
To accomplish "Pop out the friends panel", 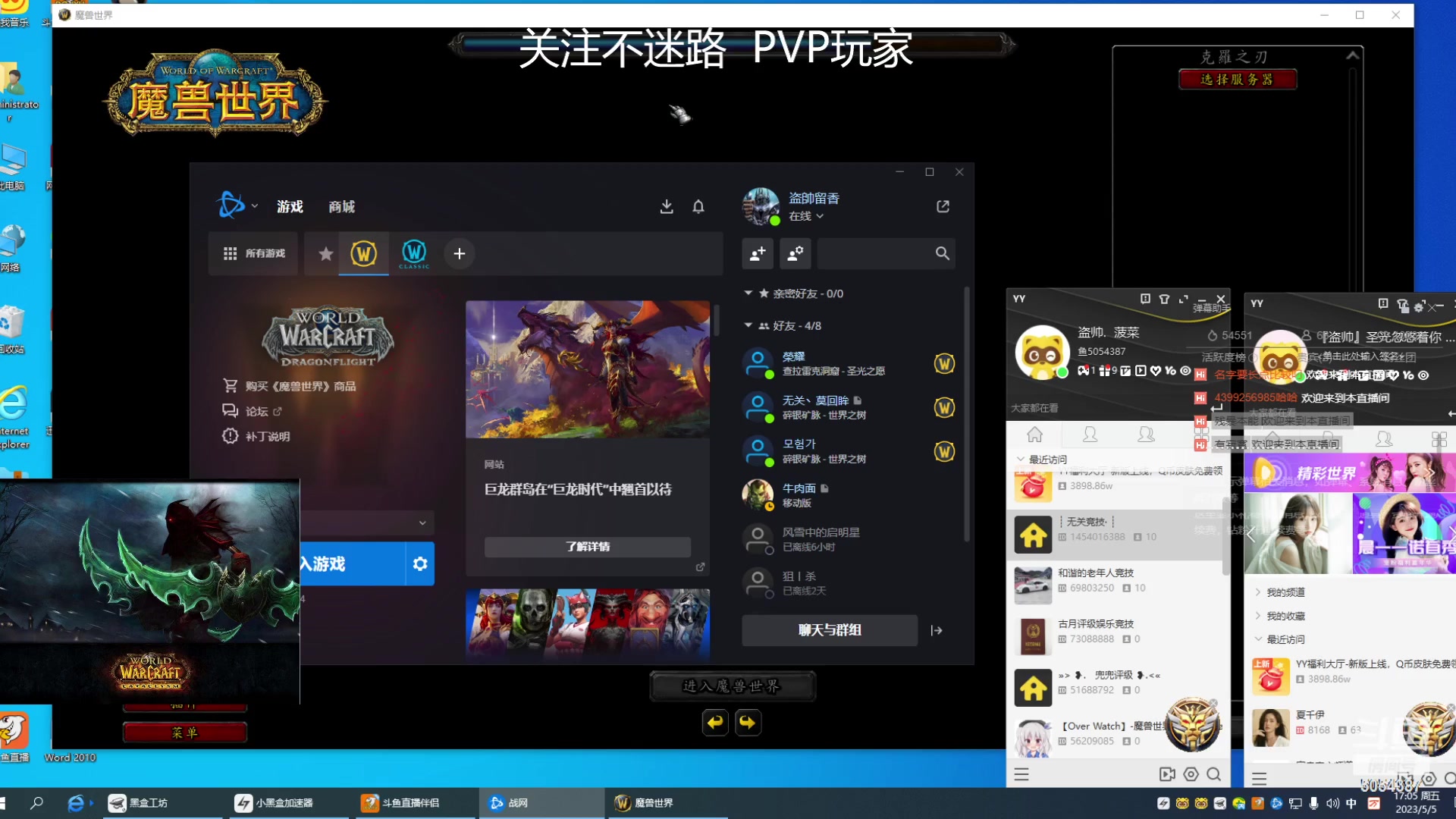I will pyautogui.click(x=943, y=206).
